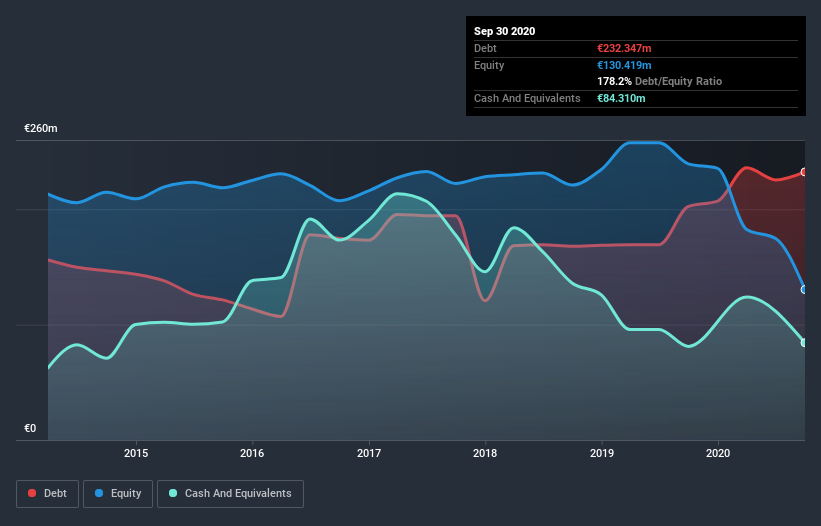The width and height of the screenshot is (821, 526).
Task: Click the teal Cash endpoint marker
Action: pos(804,343)
